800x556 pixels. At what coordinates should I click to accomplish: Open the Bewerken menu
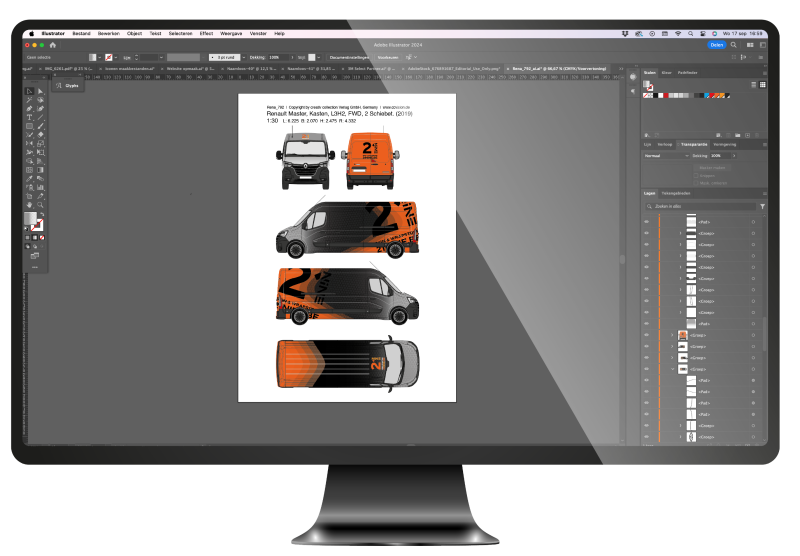109,34
